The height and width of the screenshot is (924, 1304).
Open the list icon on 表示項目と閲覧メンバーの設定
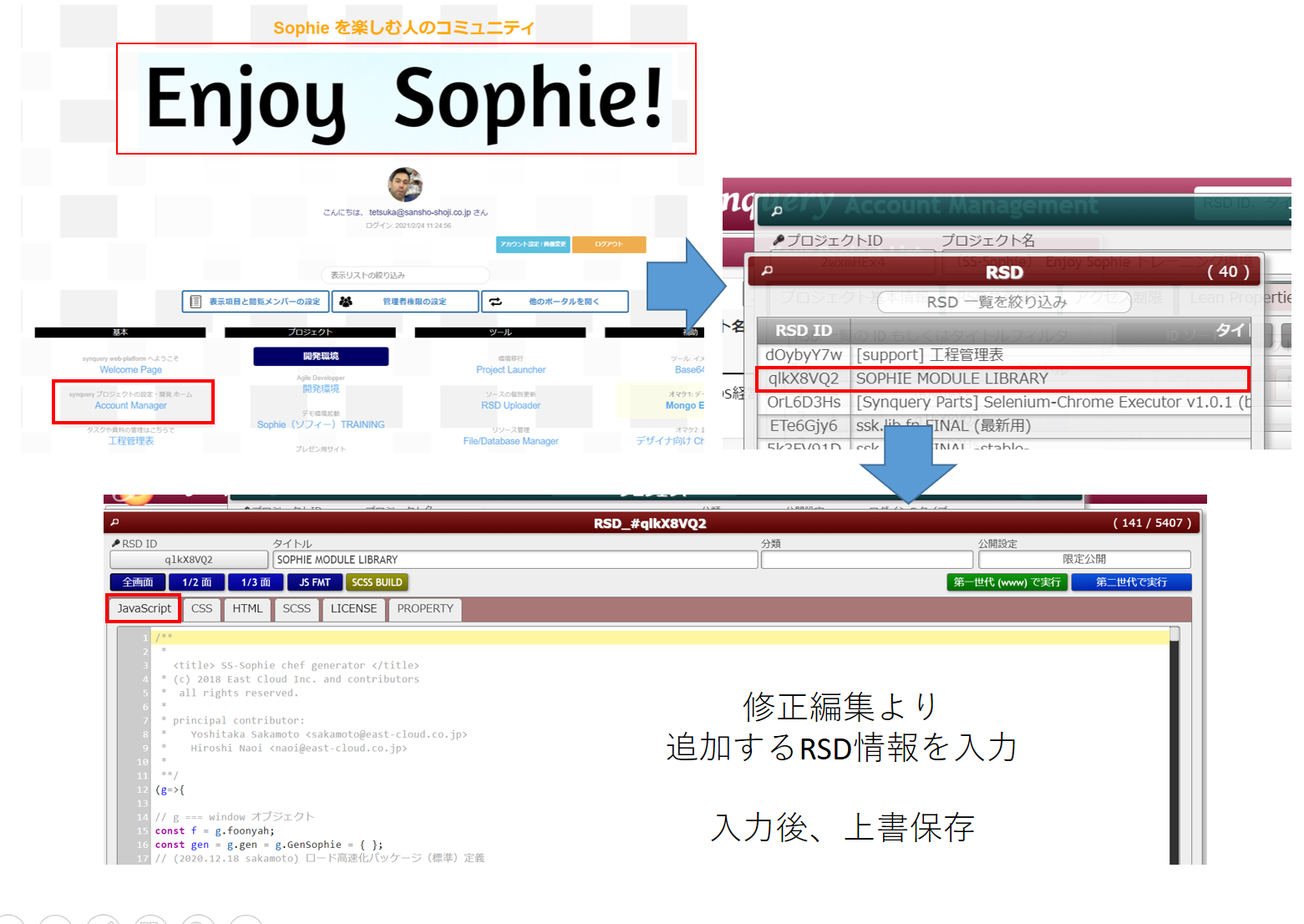click(195, 302)
